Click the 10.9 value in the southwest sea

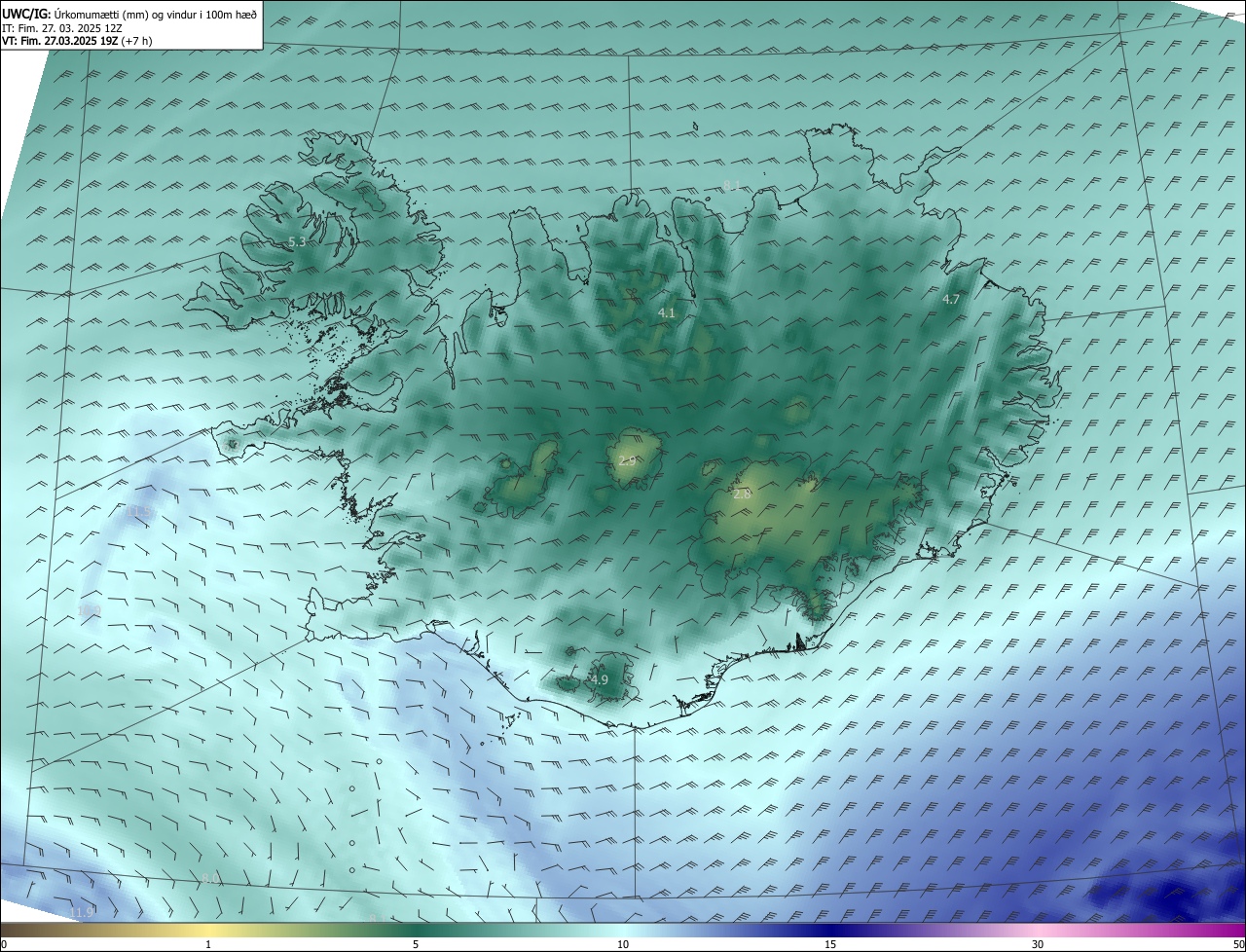[89, 610]
